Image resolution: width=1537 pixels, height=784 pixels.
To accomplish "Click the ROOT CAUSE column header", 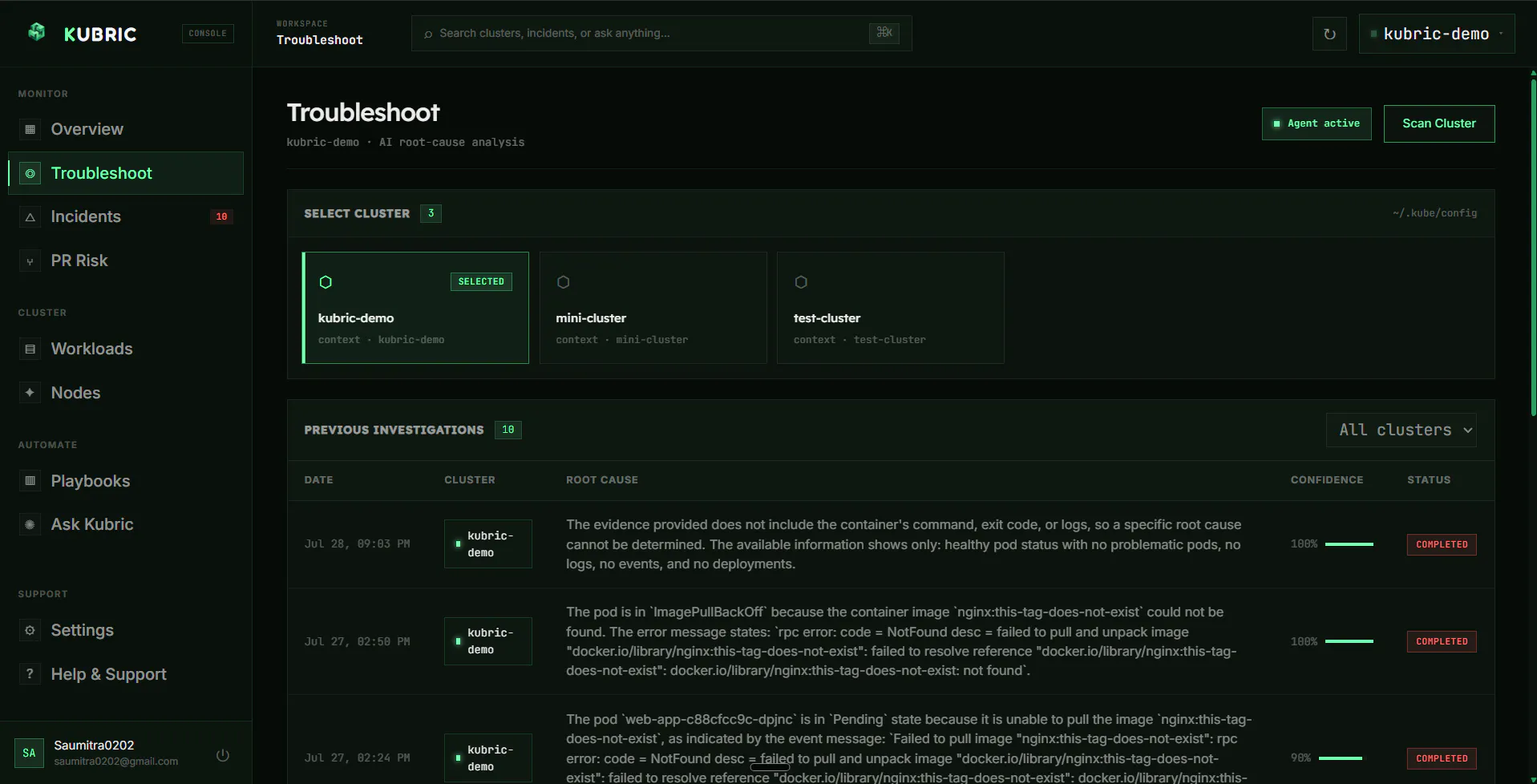I will click(602, 480).
